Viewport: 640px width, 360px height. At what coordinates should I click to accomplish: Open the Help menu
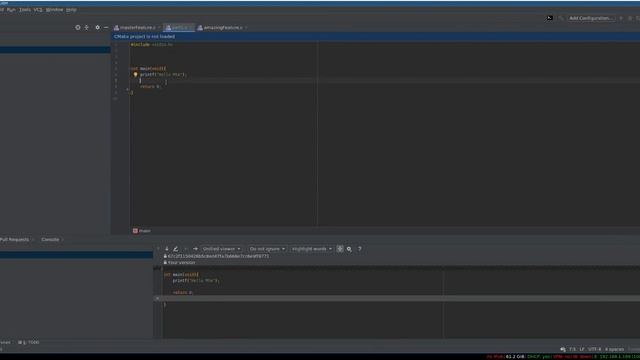pos(71,9)
